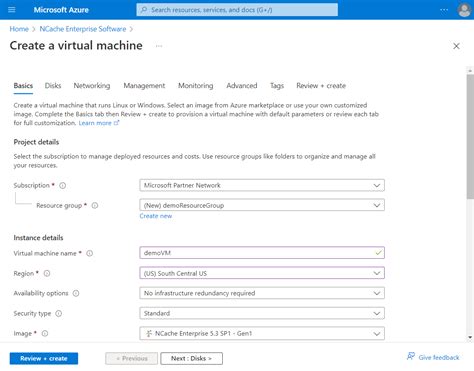Click the Resource group info icon
This screenshot has height=371, width=474.
click(x=95, y=205)
